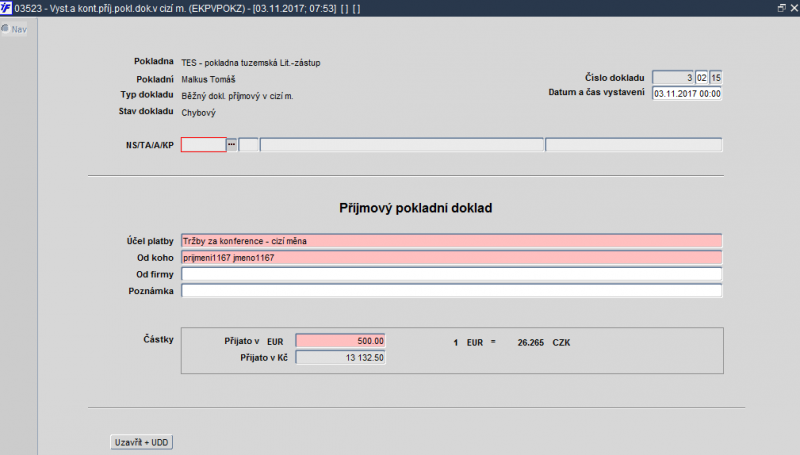Edit the Přijato v EUR amount 500.00
The width and height of the screenshot is (800, 455).
340,341
